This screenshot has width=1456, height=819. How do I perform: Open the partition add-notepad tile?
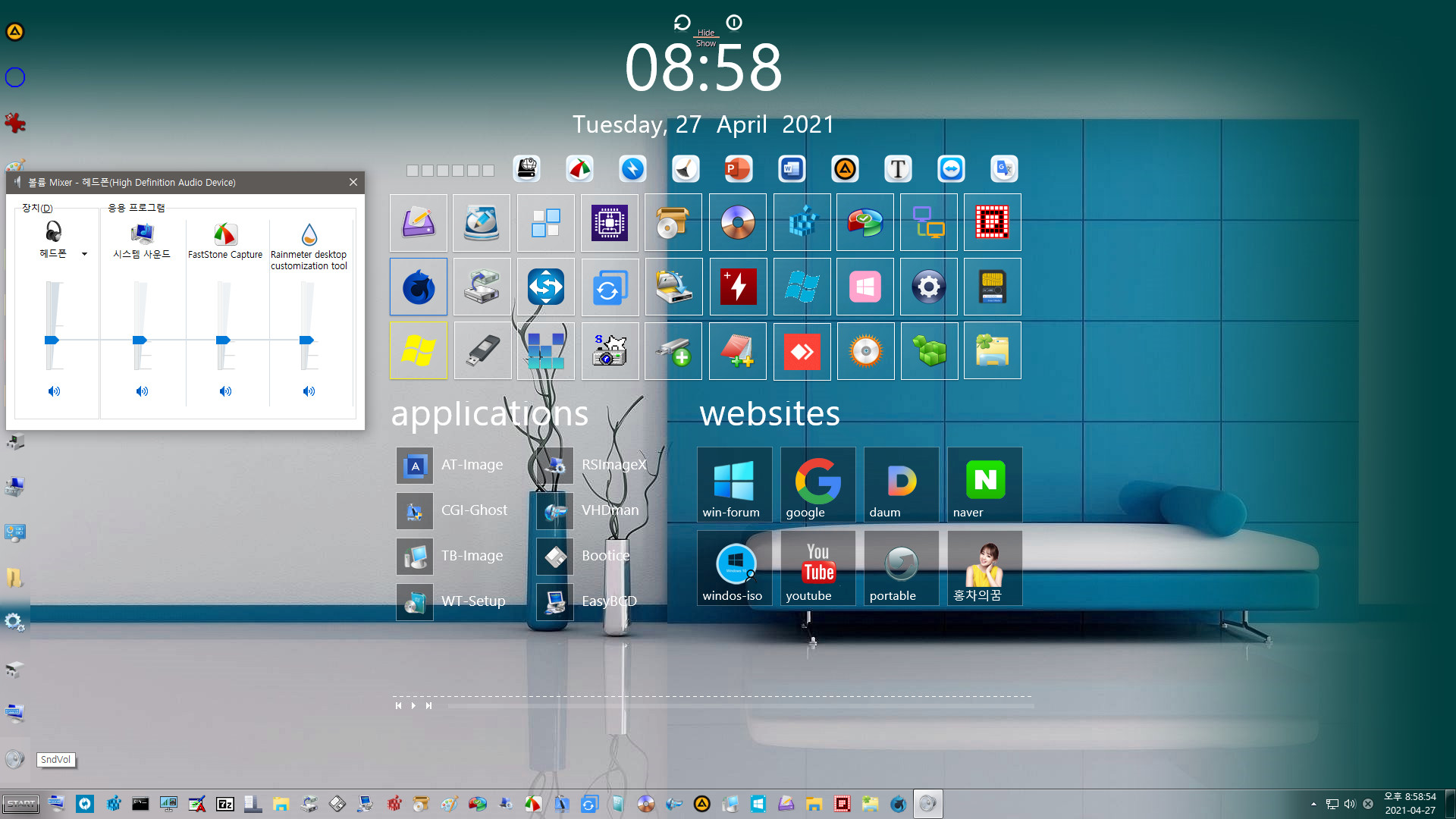coord(738,350)
